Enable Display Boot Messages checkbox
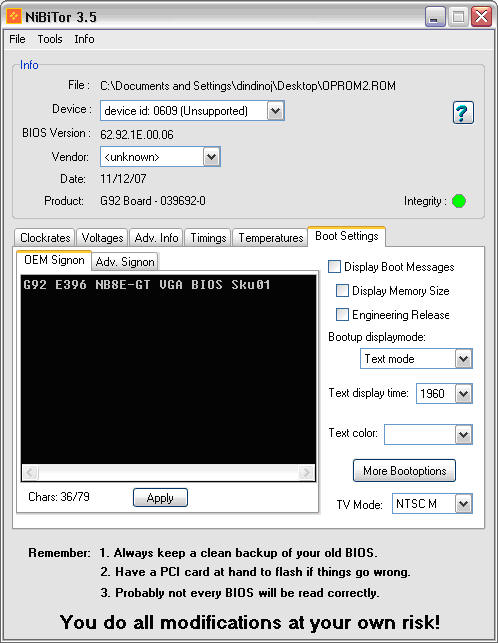Viewport: 498px width, 643px height. click(x=334, y=267)
